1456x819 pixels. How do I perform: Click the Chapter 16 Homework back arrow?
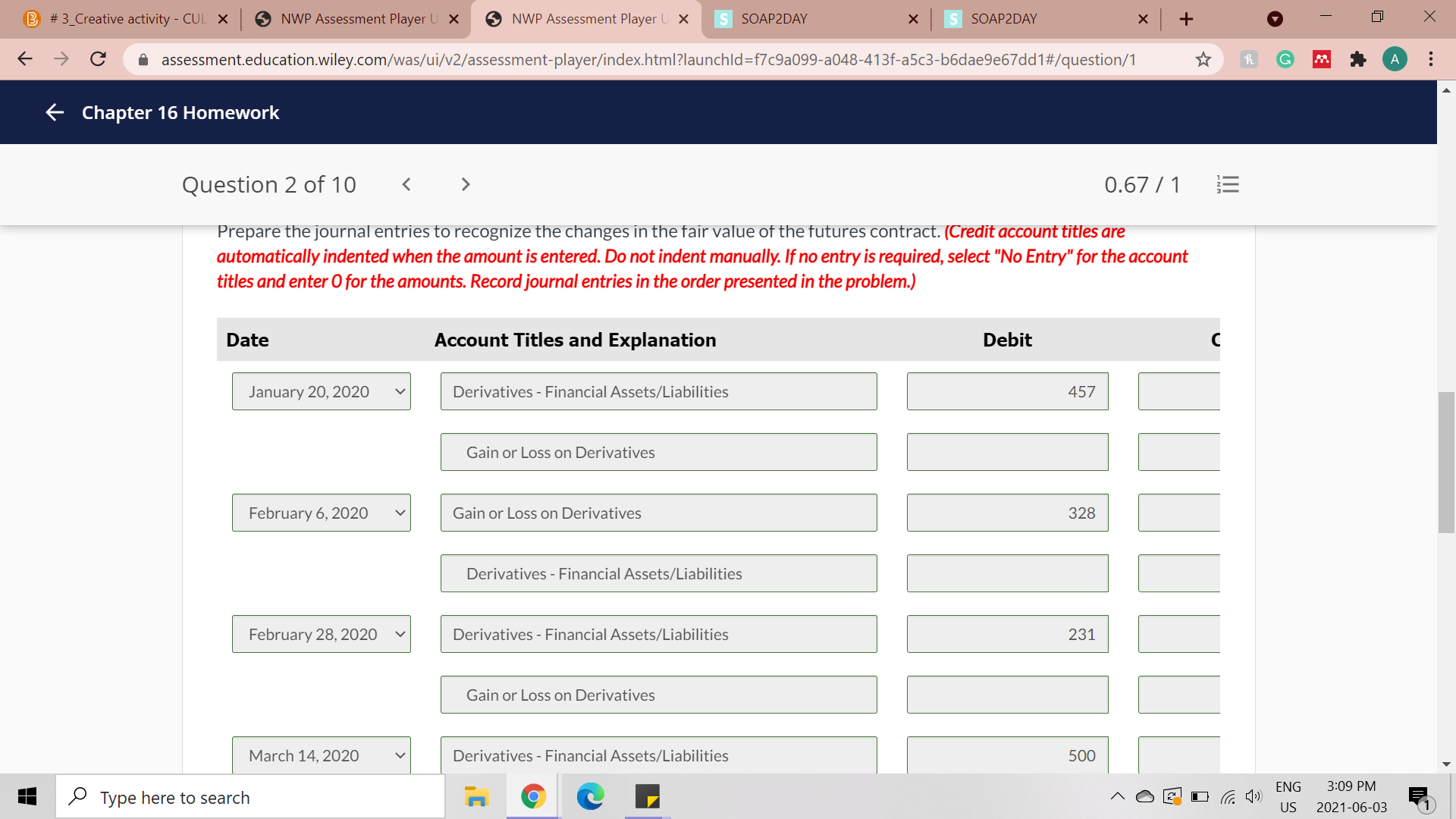[x=54, y=112]
